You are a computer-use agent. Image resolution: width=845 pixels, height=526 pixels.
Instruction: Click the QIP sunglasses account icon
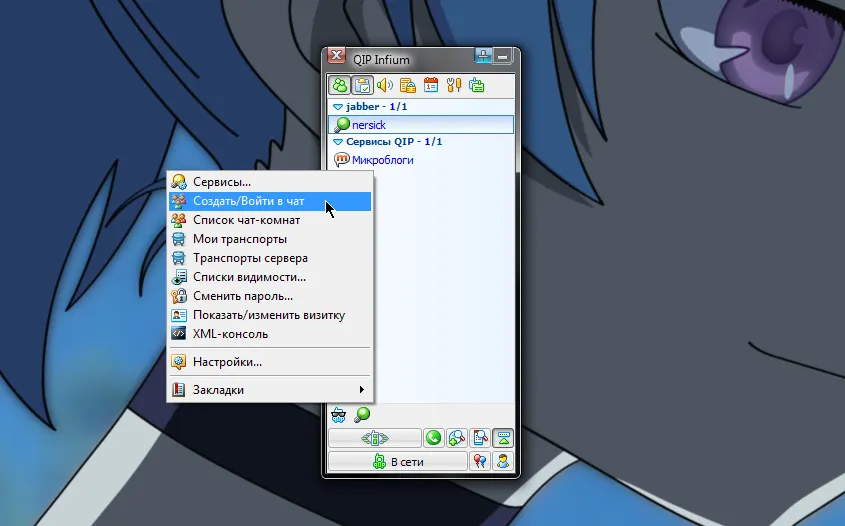tap(339, 414)
